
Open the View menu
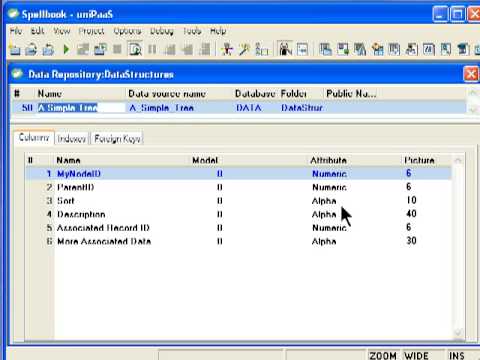62,31
